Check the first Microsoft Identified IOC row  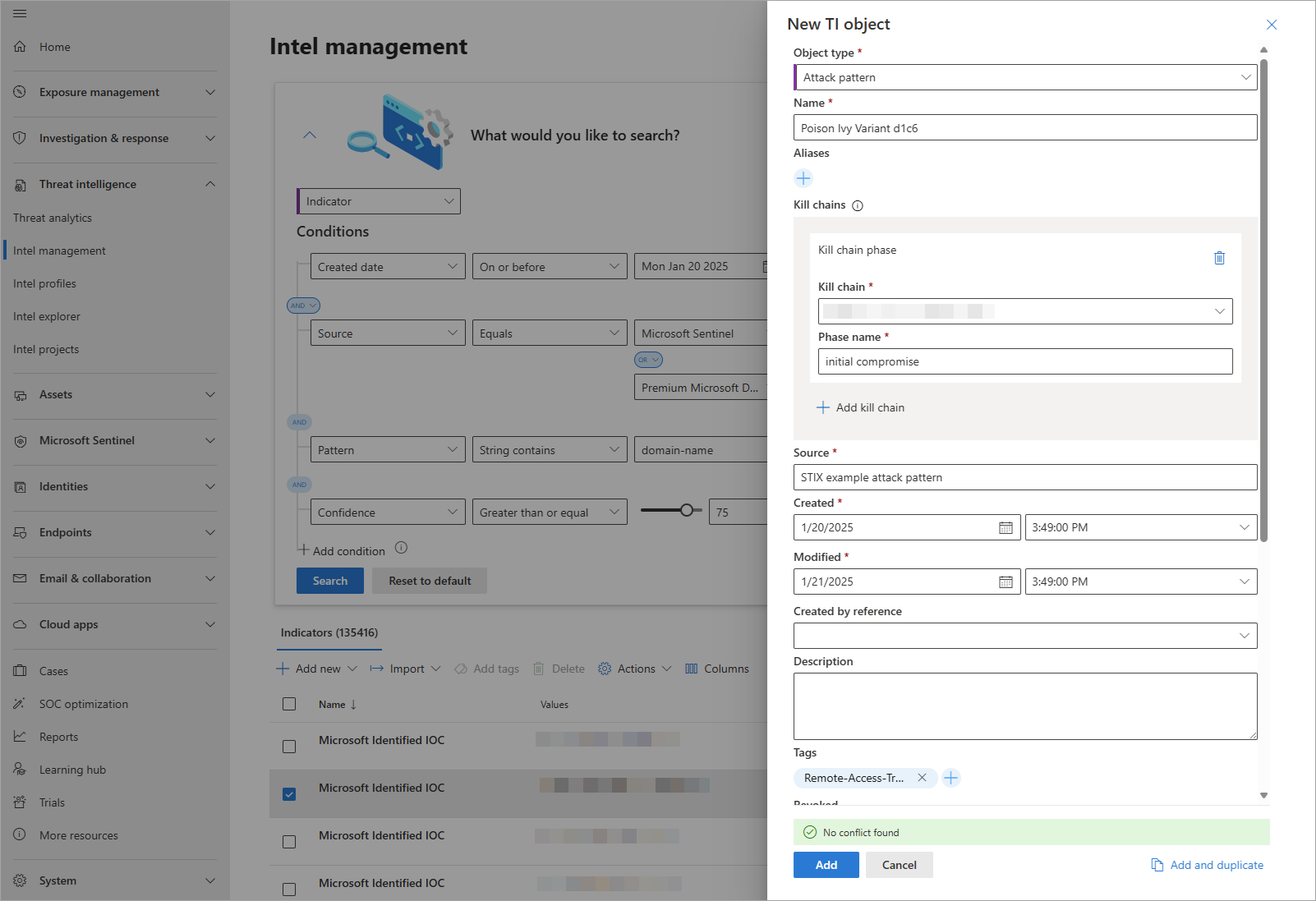click(x=289, y=747)
